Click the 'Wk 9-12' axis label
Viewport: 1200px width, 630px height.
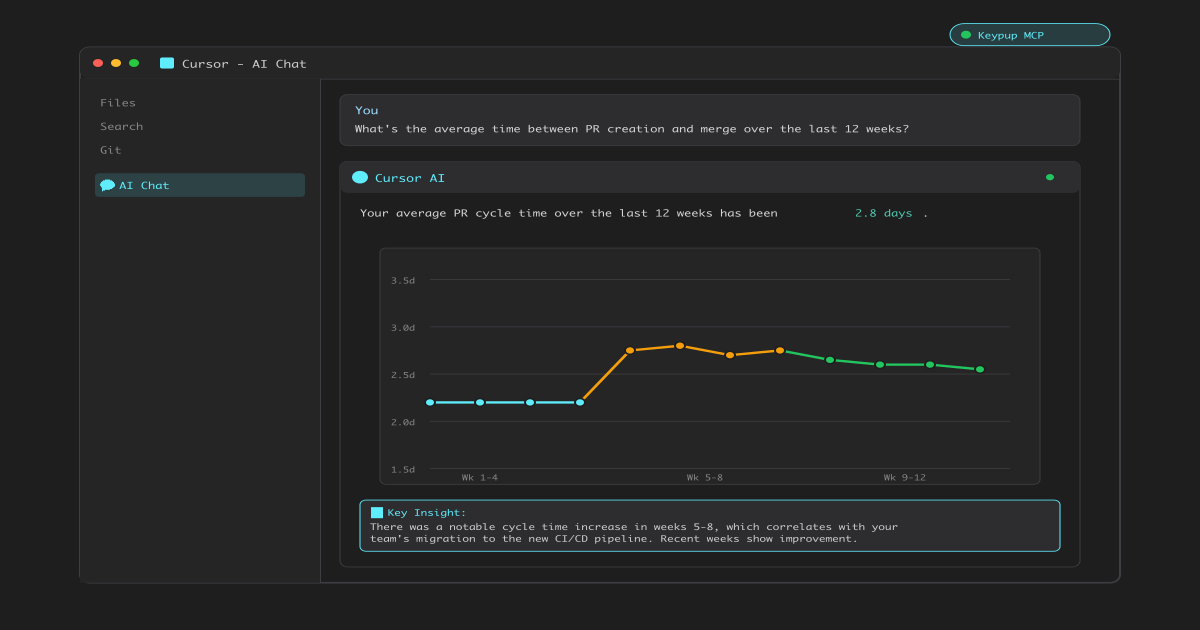905,477
